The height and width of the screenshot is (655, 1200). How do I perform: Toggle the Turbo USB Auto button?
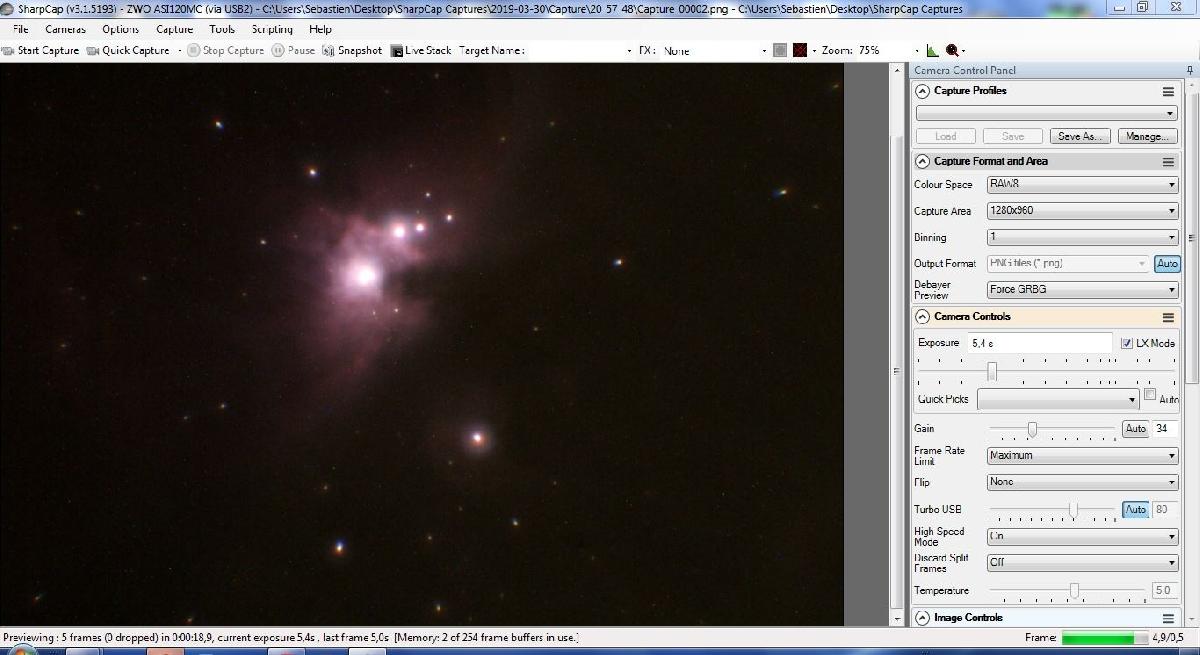point(1135,510)
